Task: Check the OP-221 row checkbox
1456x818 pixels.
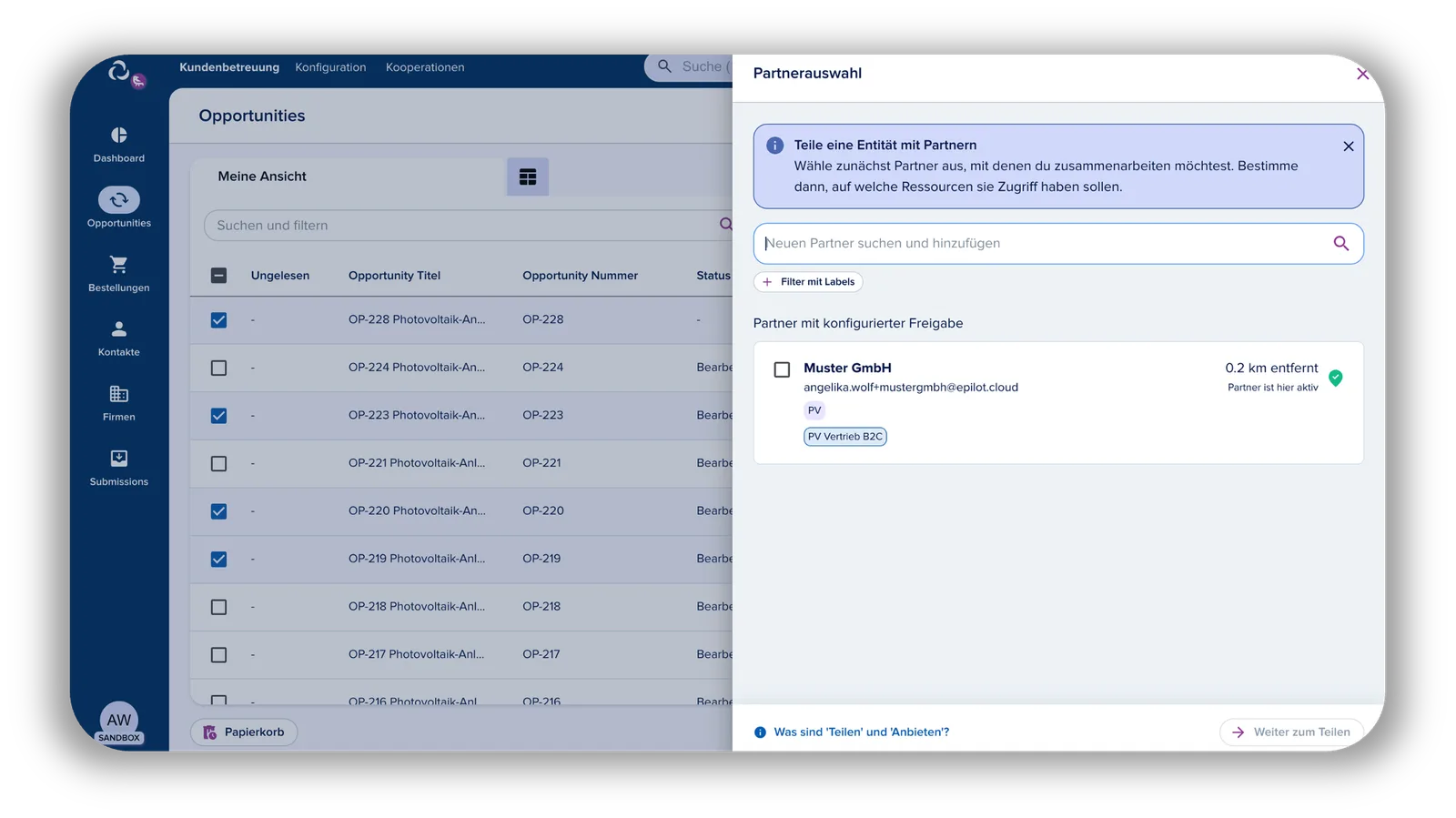Action: [218, 463]
